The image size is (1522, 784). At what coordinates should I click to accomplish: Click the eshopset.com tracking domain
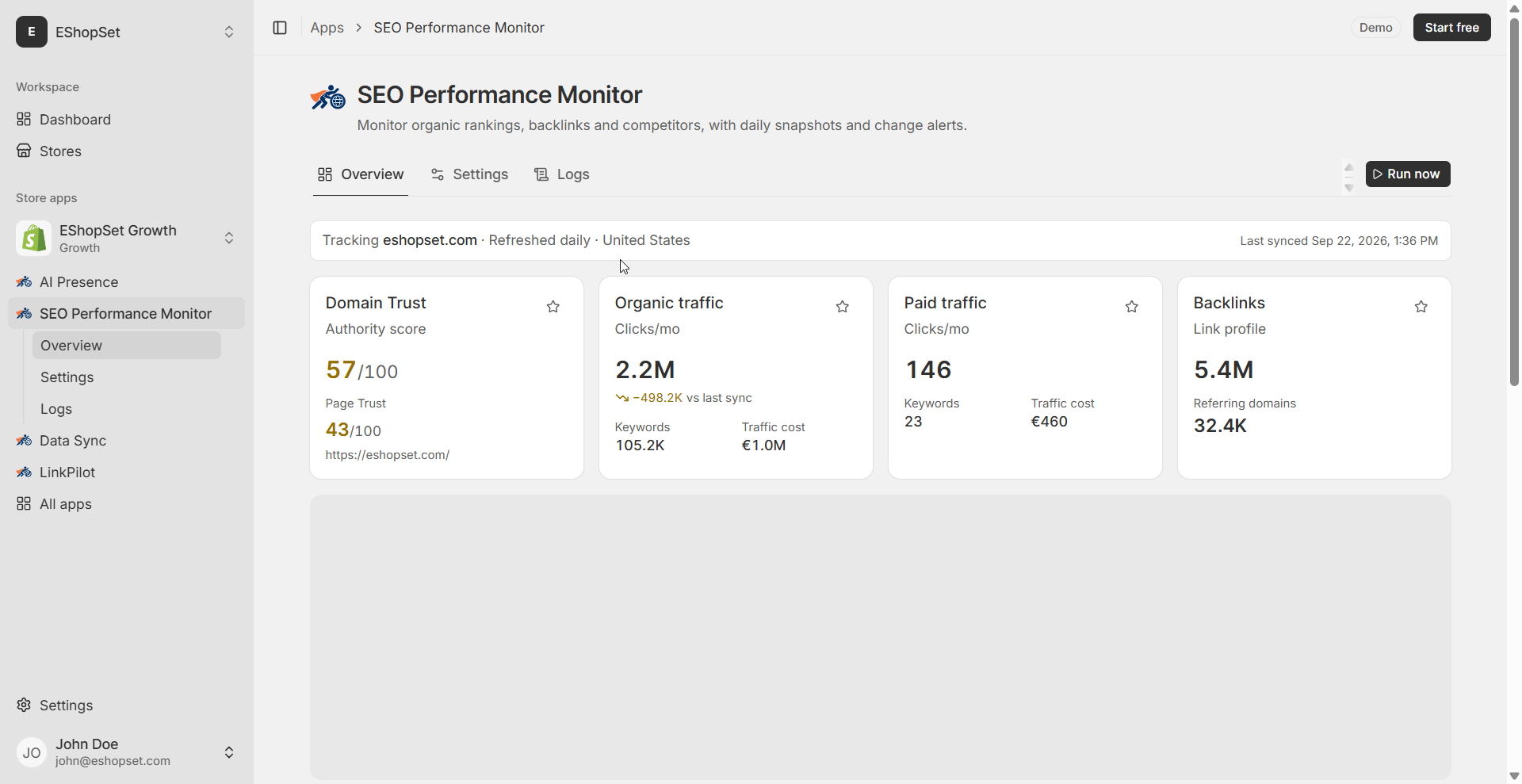[430, 240]
